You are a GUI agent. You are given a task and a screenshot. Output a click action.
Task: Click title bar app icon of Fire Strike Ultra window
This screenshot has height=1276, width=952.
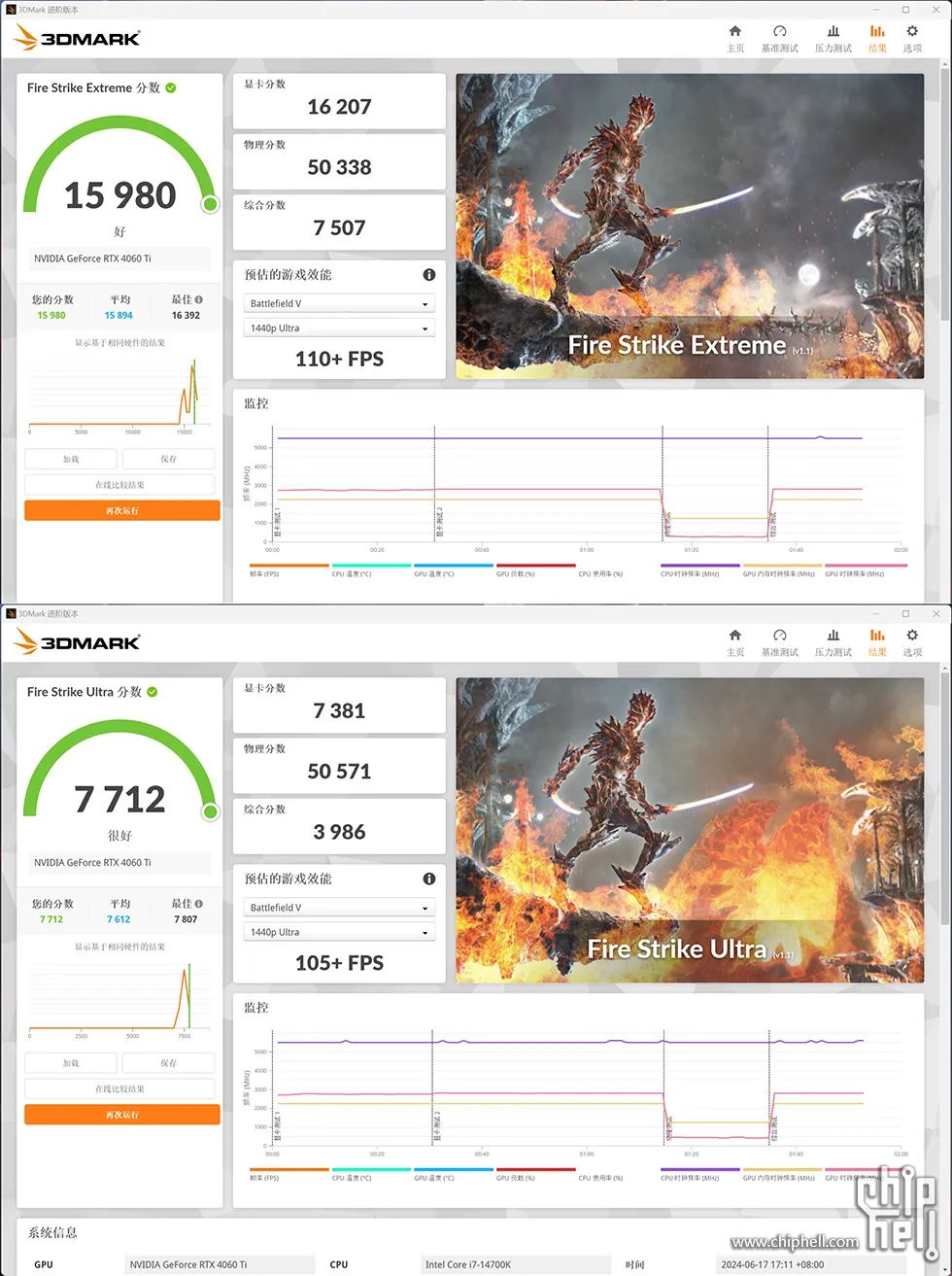[x=10, y=614]
